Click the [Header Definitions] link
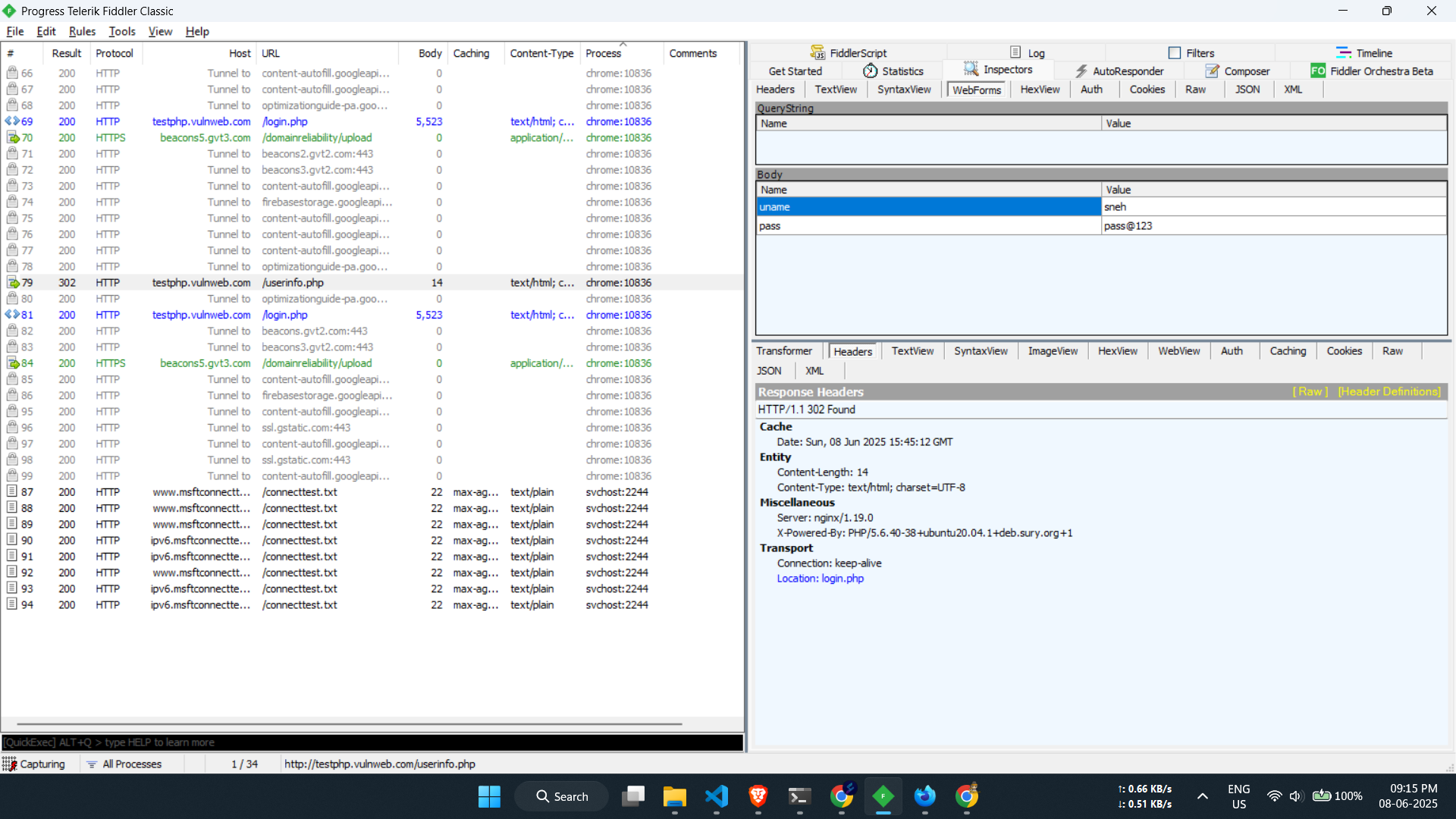This screenshot has width=1456, height=819. 1389,392
